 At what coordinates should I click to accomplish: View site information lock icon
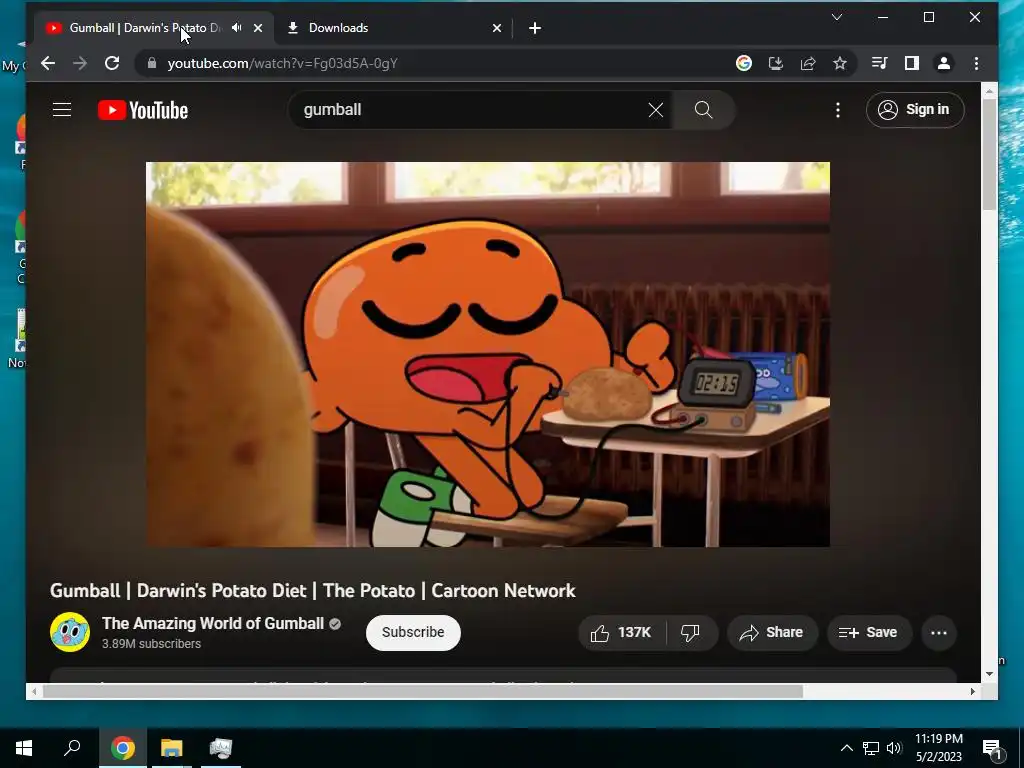click(152, 63)
